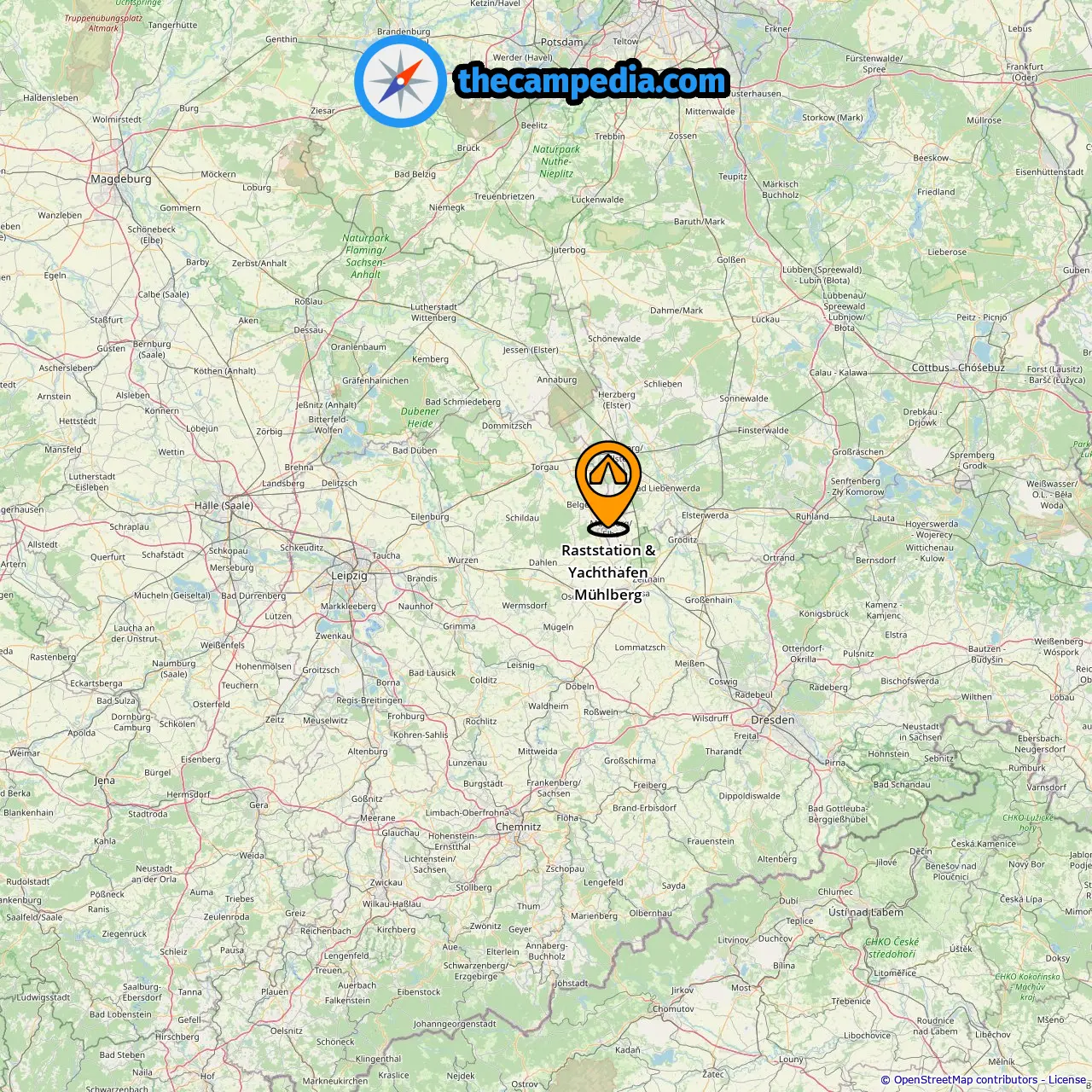Click the Jena city label

104,781
